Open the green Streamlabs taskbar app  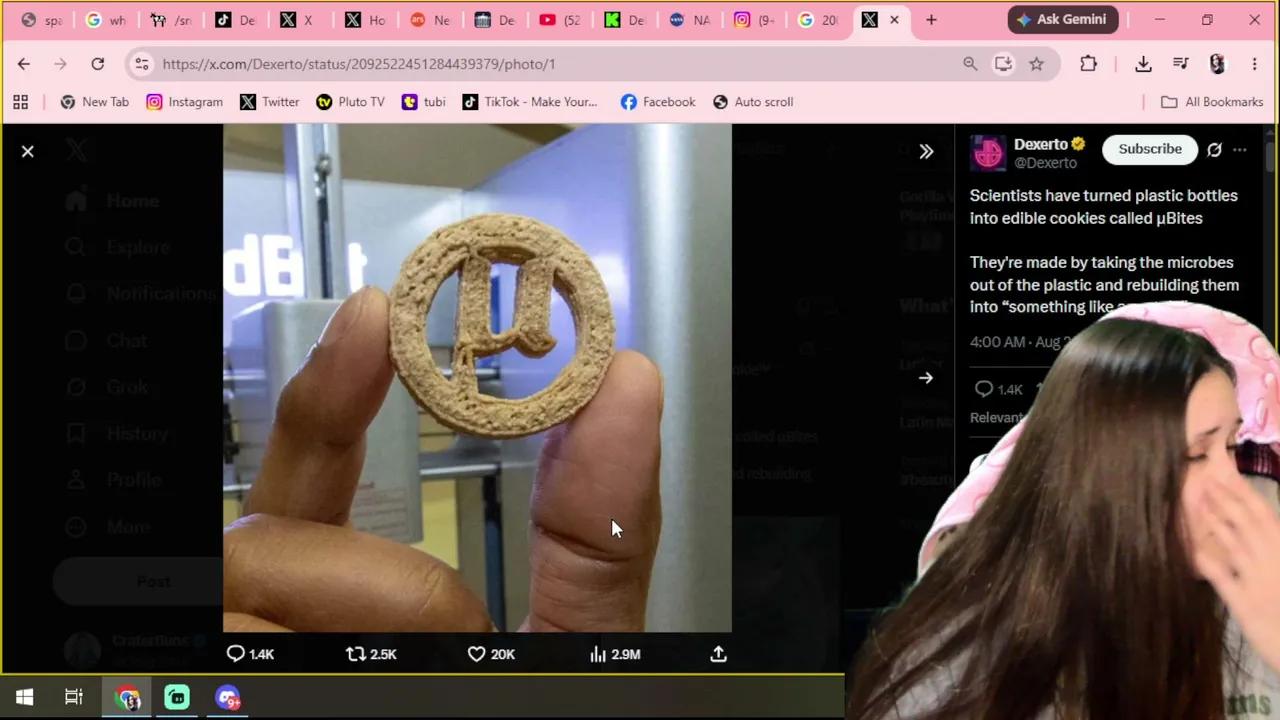(177, 697)
